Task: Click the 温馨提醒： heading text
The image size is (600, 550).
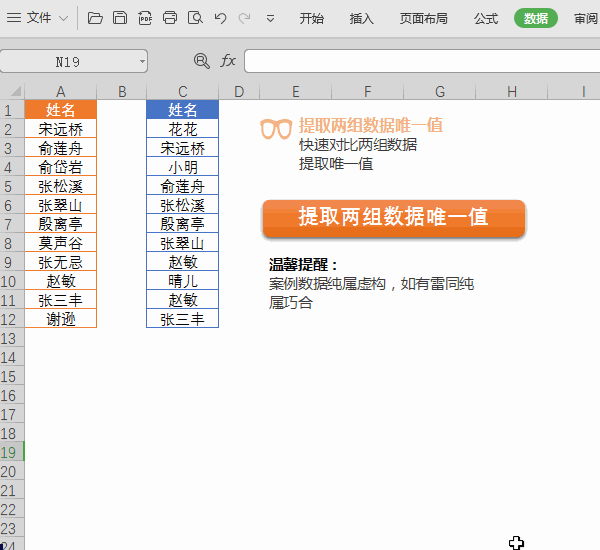Action: (303, 264)
